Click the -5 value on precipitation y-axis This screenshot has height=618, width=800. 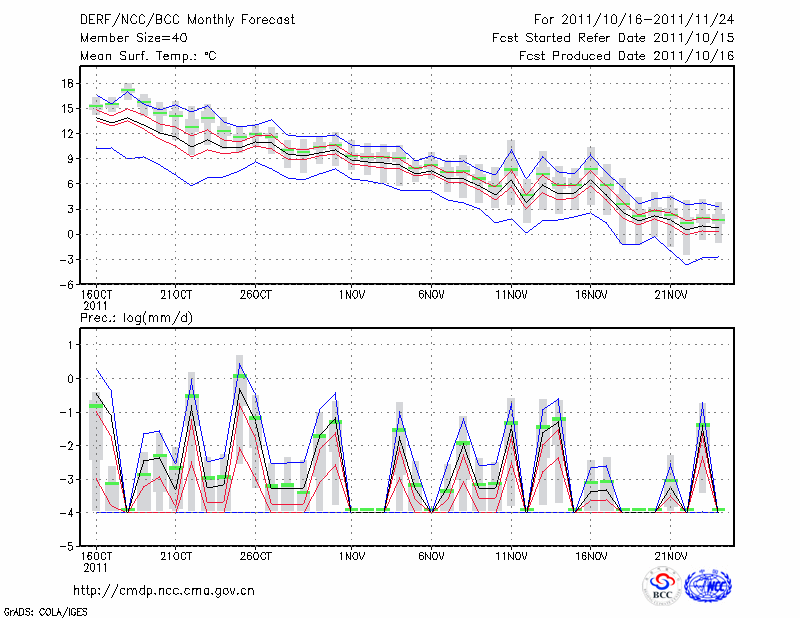65,546
